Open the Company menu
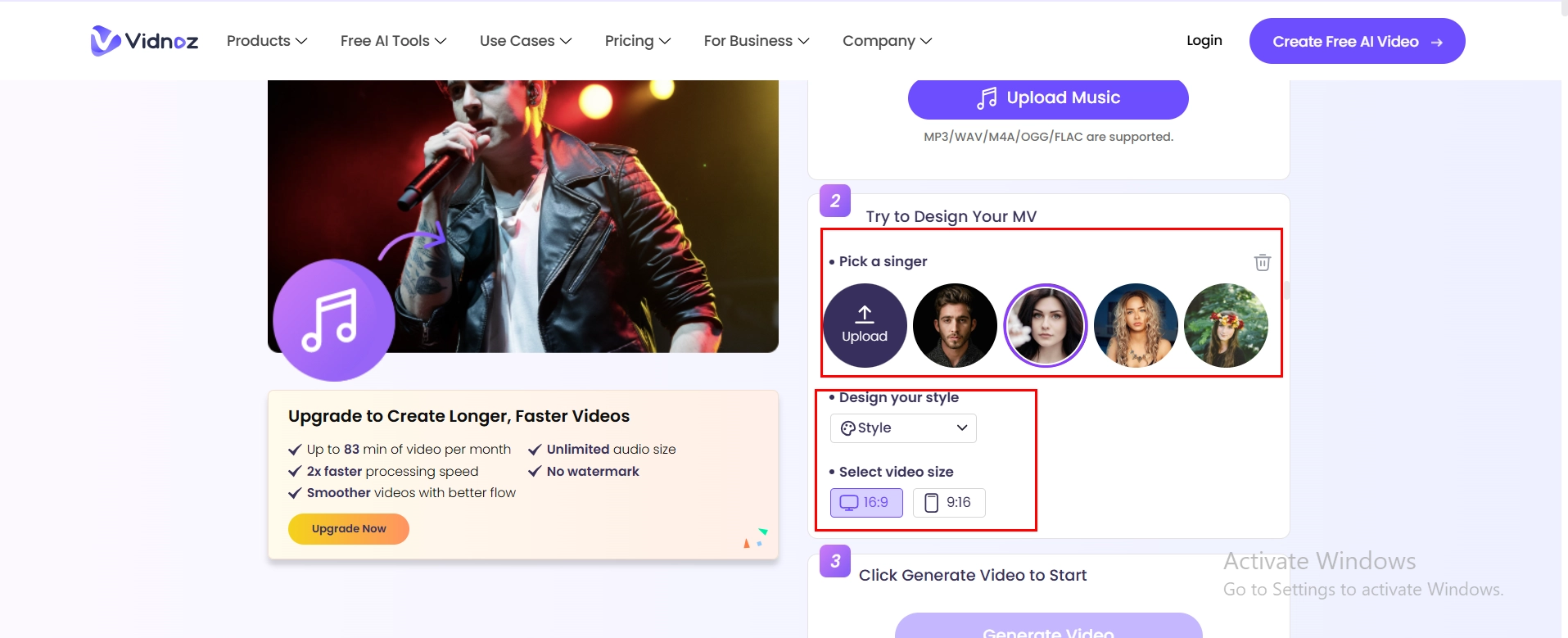This screenshot has height=638, width=1568. click(x=888, y=41)
